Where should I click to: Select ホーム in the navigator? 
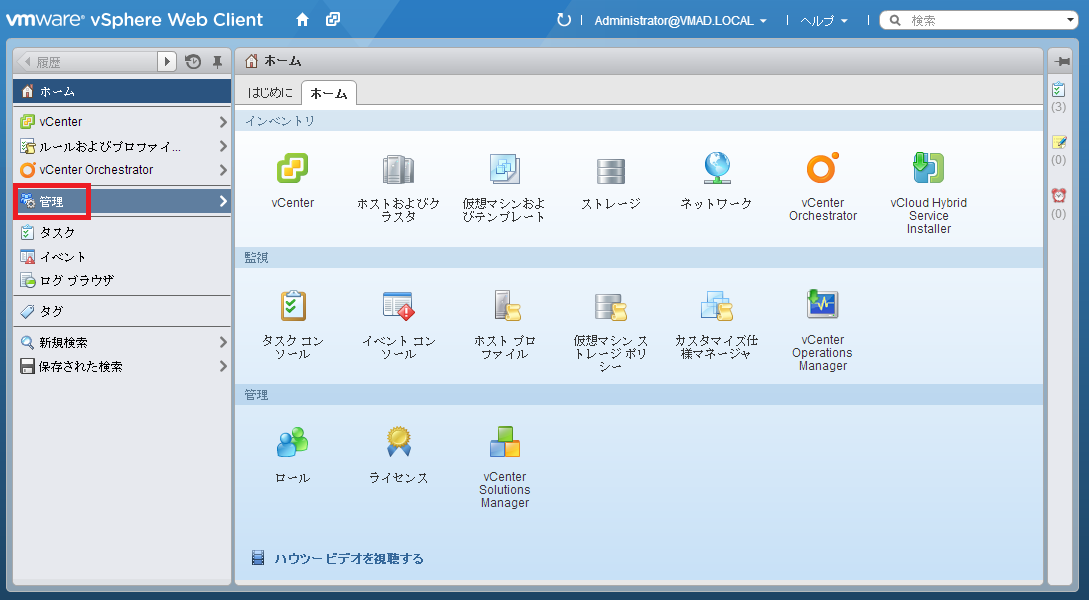pos(122,91)
